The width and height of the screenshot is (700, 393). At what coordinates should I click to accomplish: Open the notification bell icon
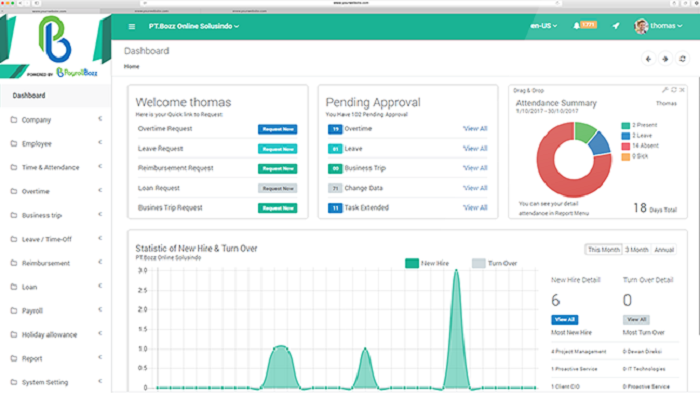(x=576, y=26)
